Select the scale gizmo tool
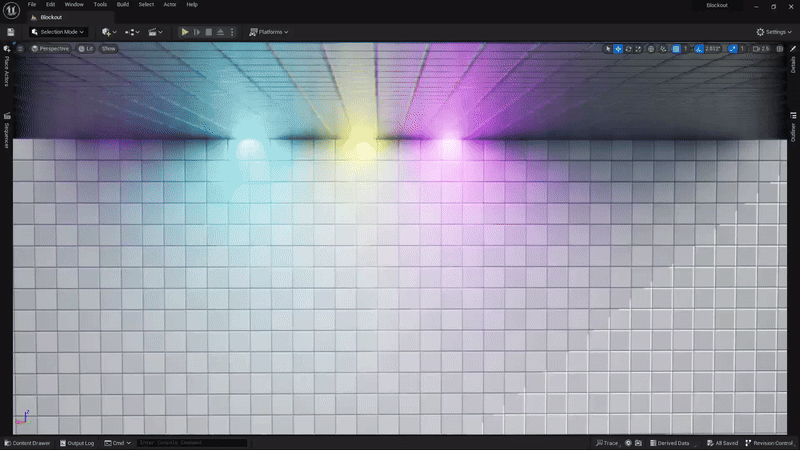The height and width of the screenshot is (450, 800). [x=638, y=48]
